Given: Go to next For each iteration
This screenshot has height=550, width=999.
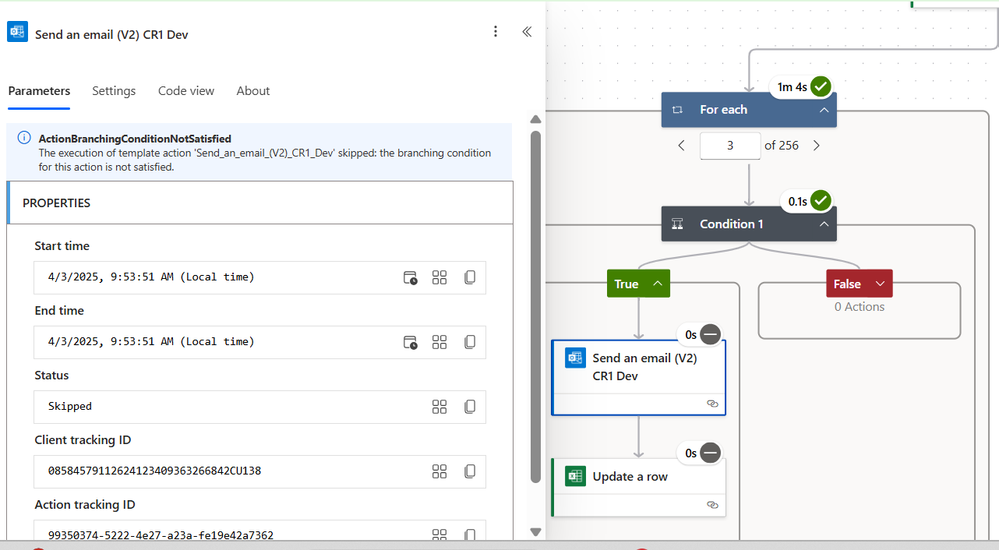Looking at the screenshot, I should click(x=816, y=145).
